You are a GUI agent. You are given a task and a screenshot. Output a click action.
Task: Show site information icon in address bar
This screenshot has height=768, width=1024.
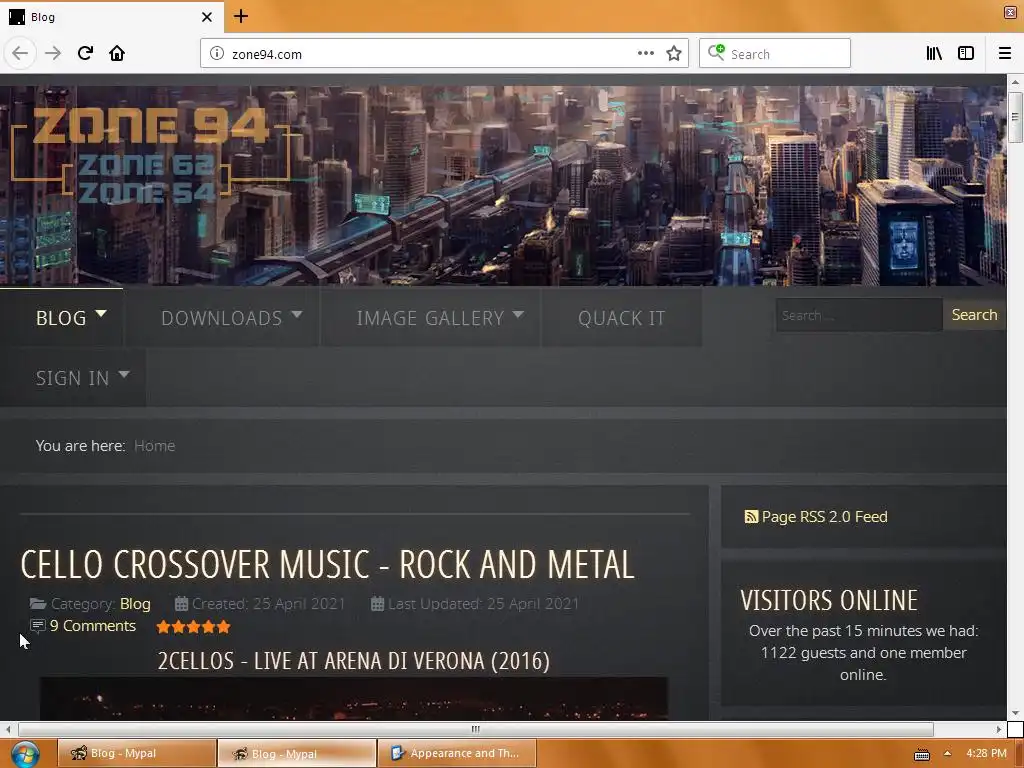(x=217, y=54)
